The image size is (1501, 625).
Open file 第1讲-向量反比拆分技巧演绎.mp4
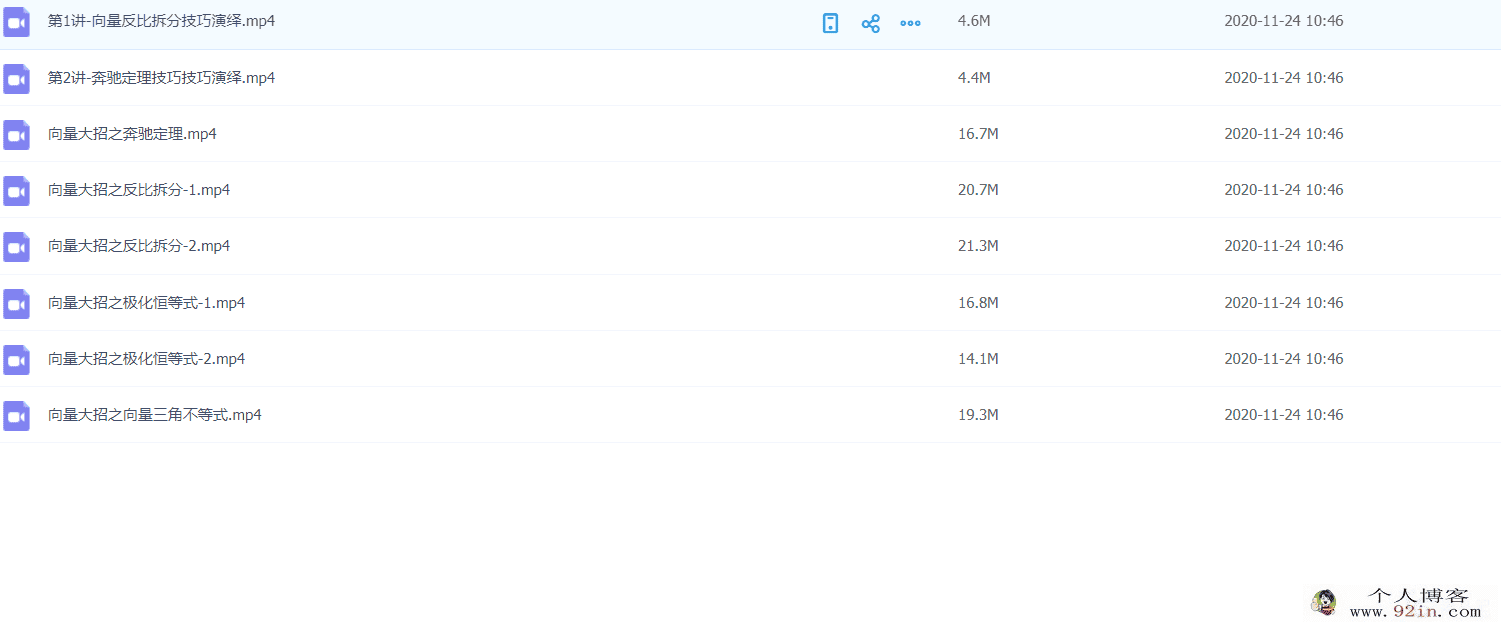(162, 21)
